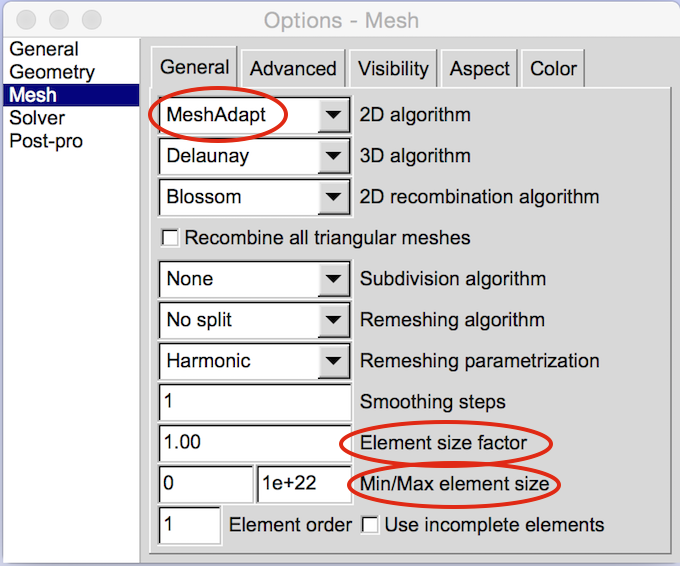
Task: Open the 2D algorithm dropdown
Action: click(x=334, y=115)
